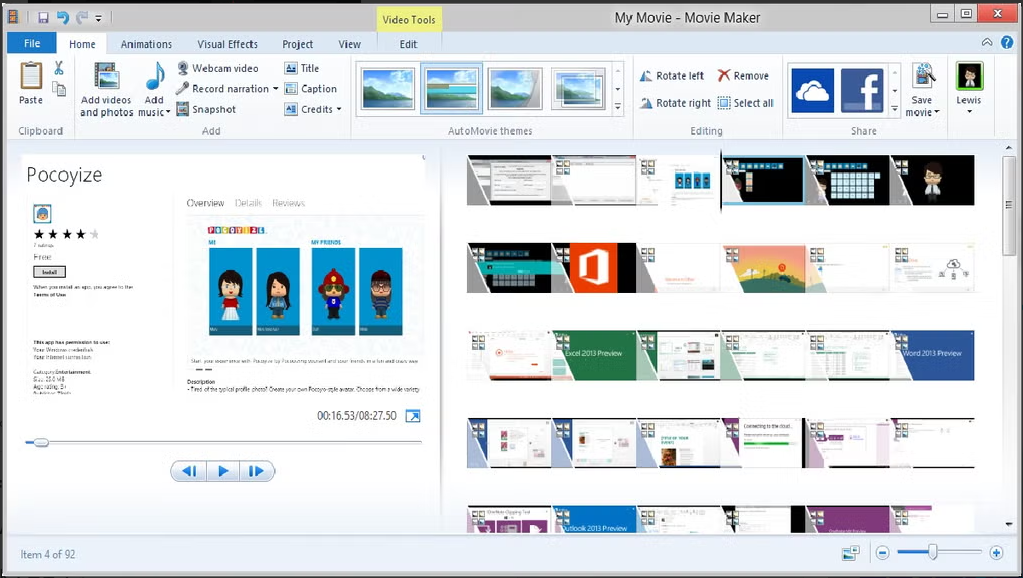The width and height of the screenshot is (1023, 578).
Task: Add Credits to the movie
Action: click(309, 110)
